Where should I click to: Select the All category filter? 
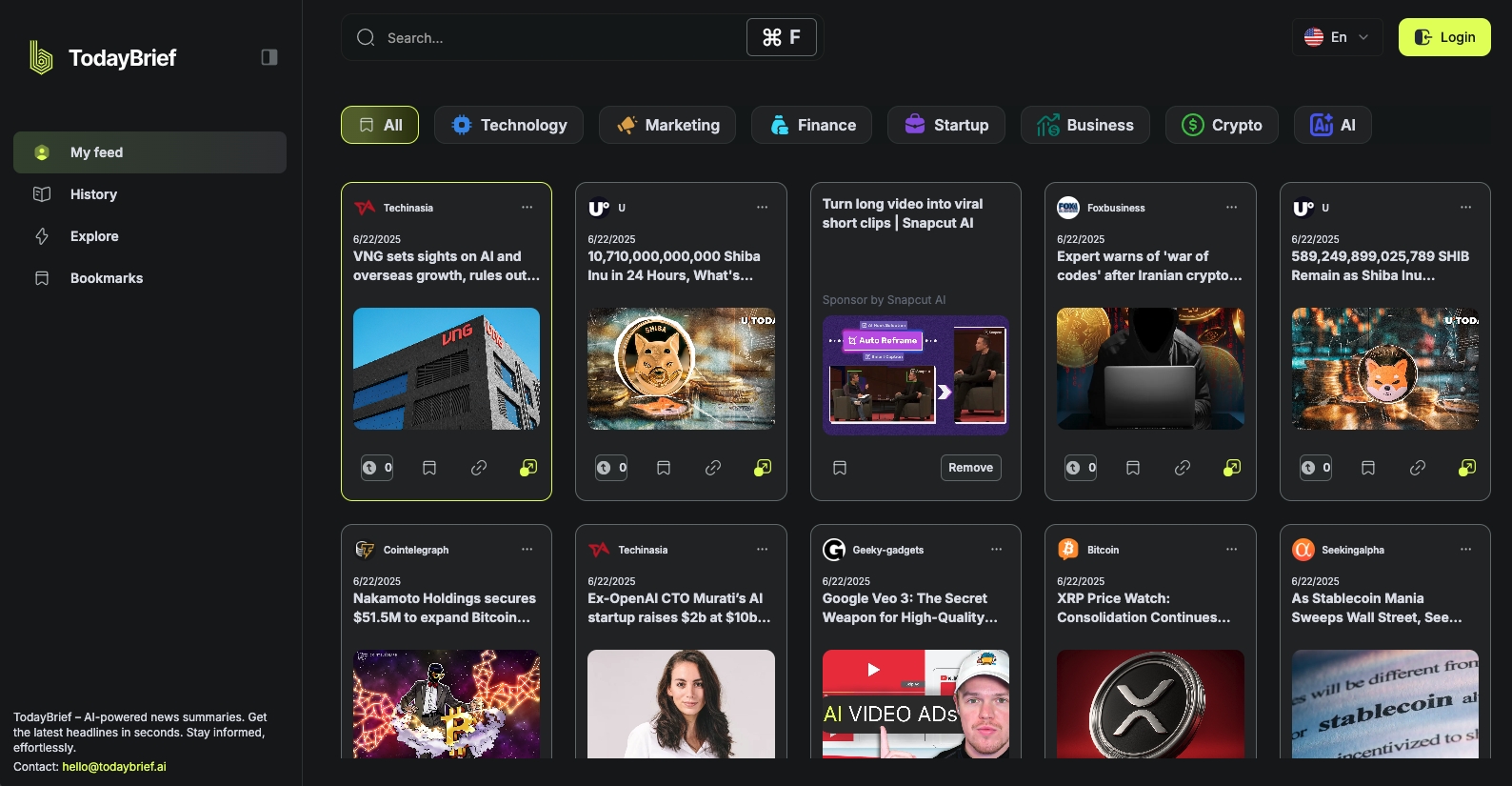pyautogui.click(x=380, y=125)
